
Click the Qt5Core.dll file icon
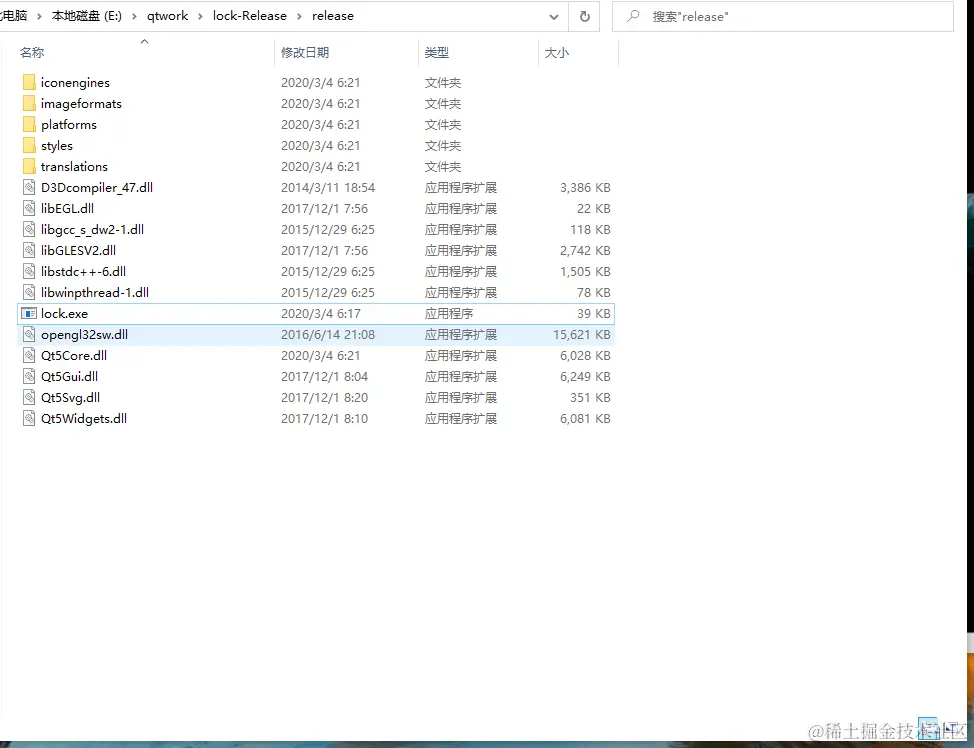pyautogui.click(x=29, y=355)
